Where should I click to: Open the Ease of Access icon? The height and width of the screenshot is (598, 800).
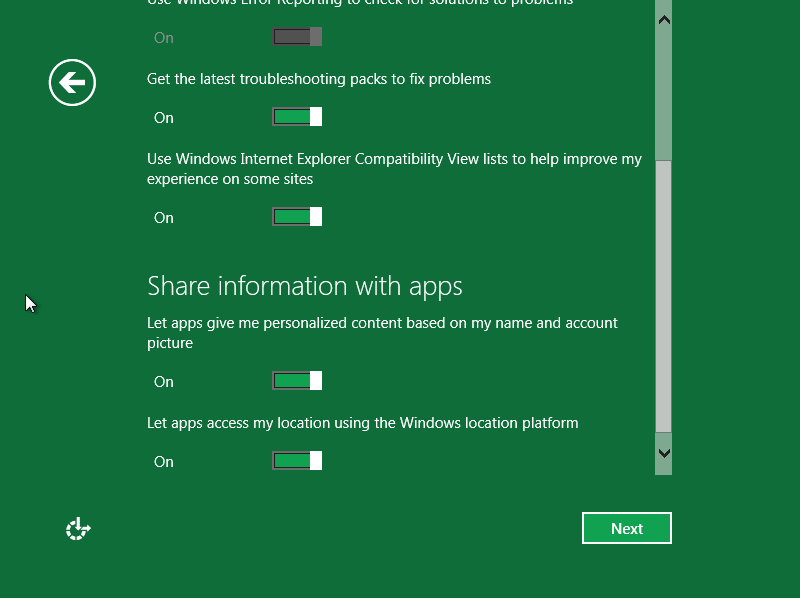(78, 529)
